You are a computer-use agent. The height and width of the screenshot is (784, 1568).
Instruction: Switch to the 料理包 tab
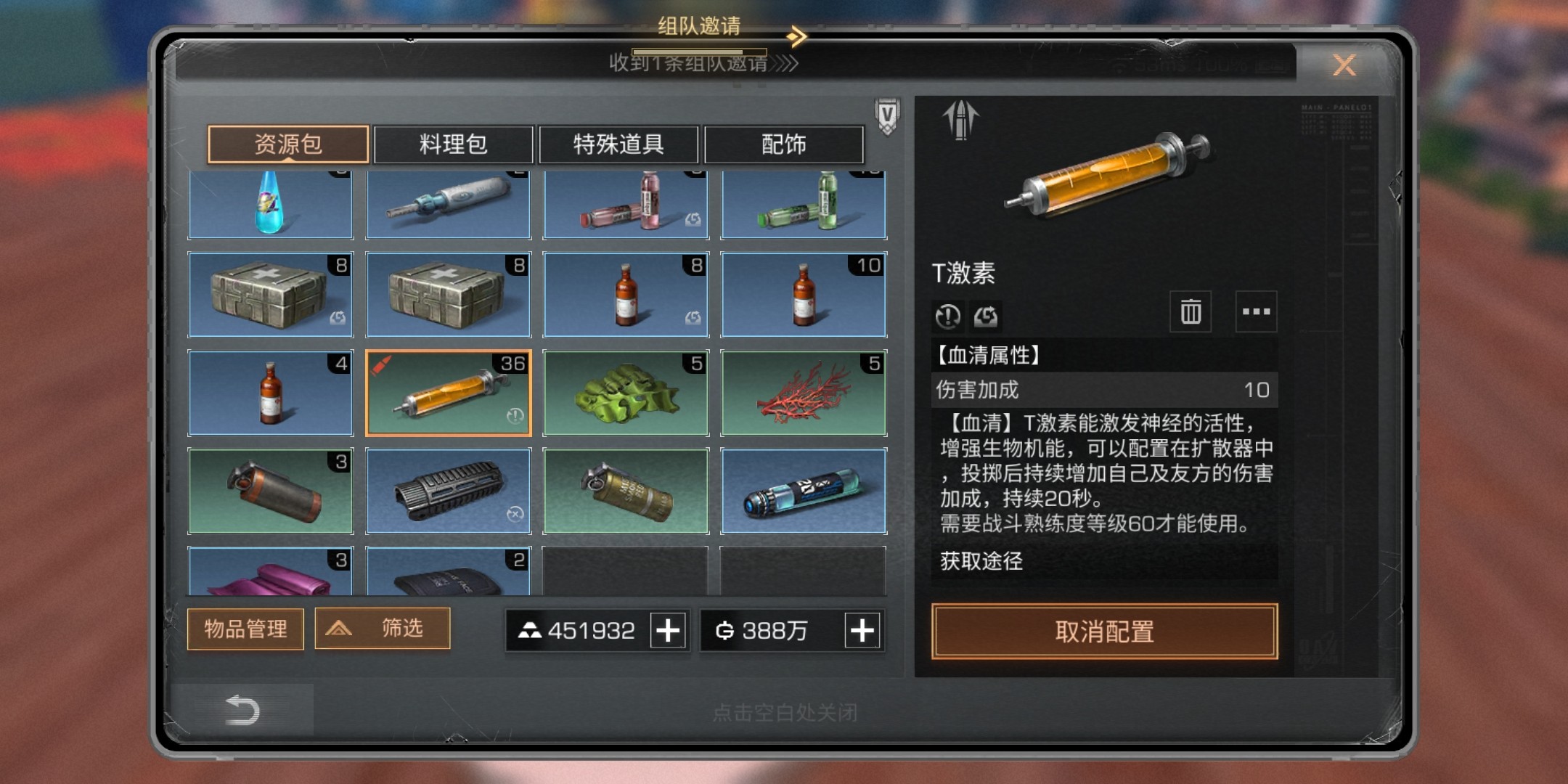tap(454, 144)
